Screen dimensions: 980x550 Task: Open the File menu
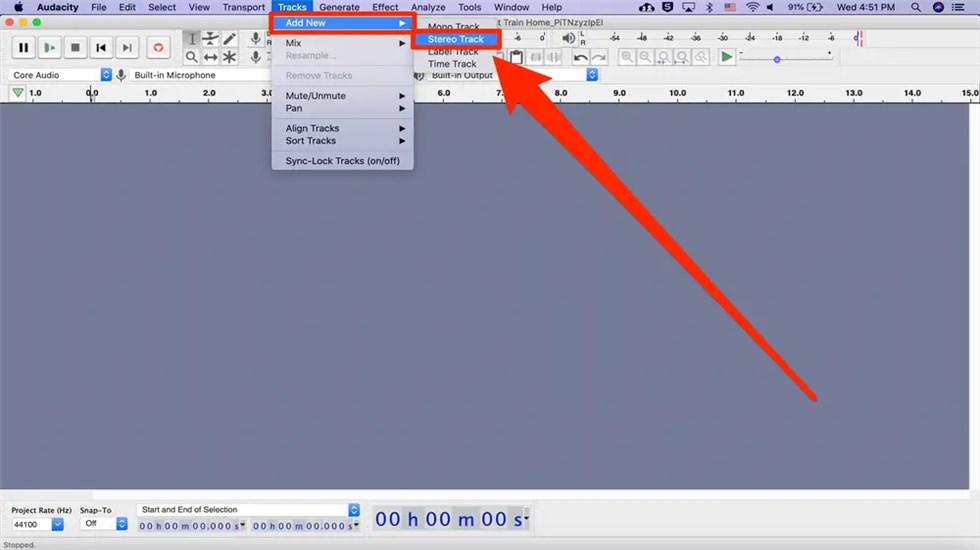click(98, 8)
